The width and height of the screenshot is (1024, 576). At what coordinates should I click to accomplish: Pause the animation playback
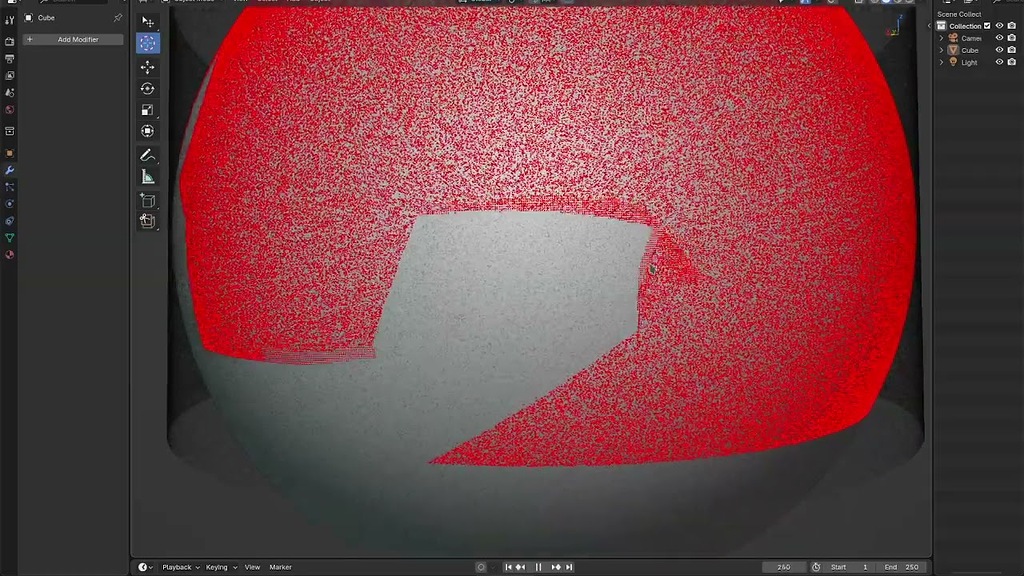tap(538, 567)
